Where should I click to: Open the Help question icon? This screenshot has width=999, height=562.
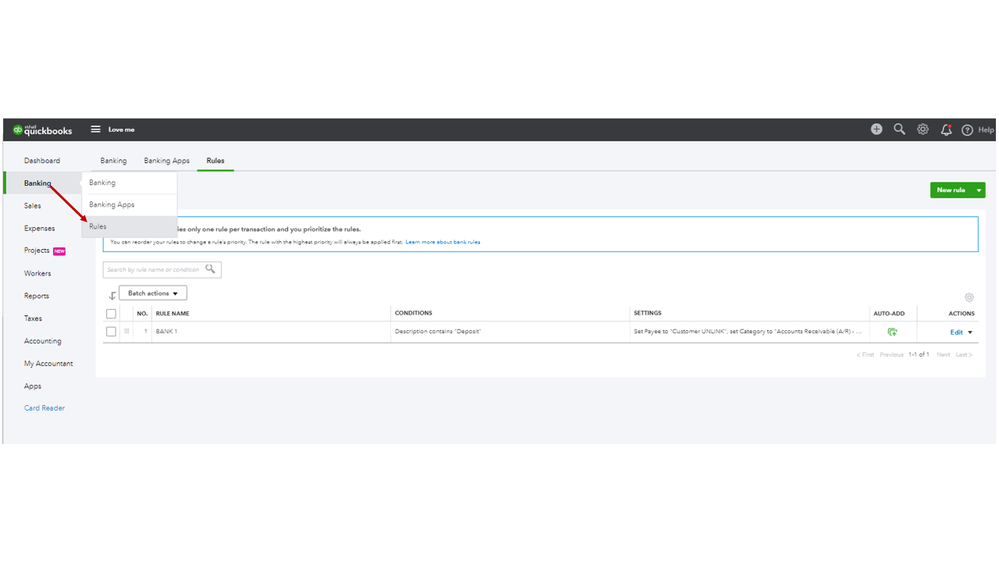pyautogui.click(x=967, y=130)
